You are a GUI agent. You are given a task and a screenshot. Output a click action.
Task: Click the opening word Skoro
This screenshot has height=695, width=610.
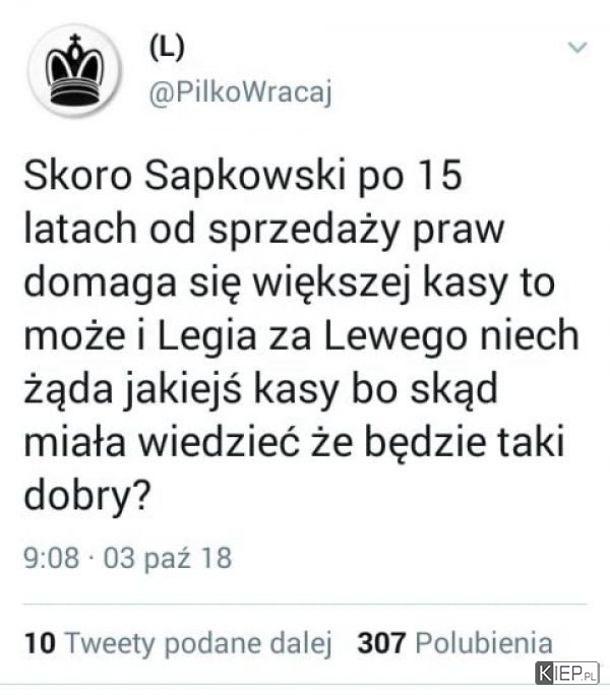pos(78,176)
